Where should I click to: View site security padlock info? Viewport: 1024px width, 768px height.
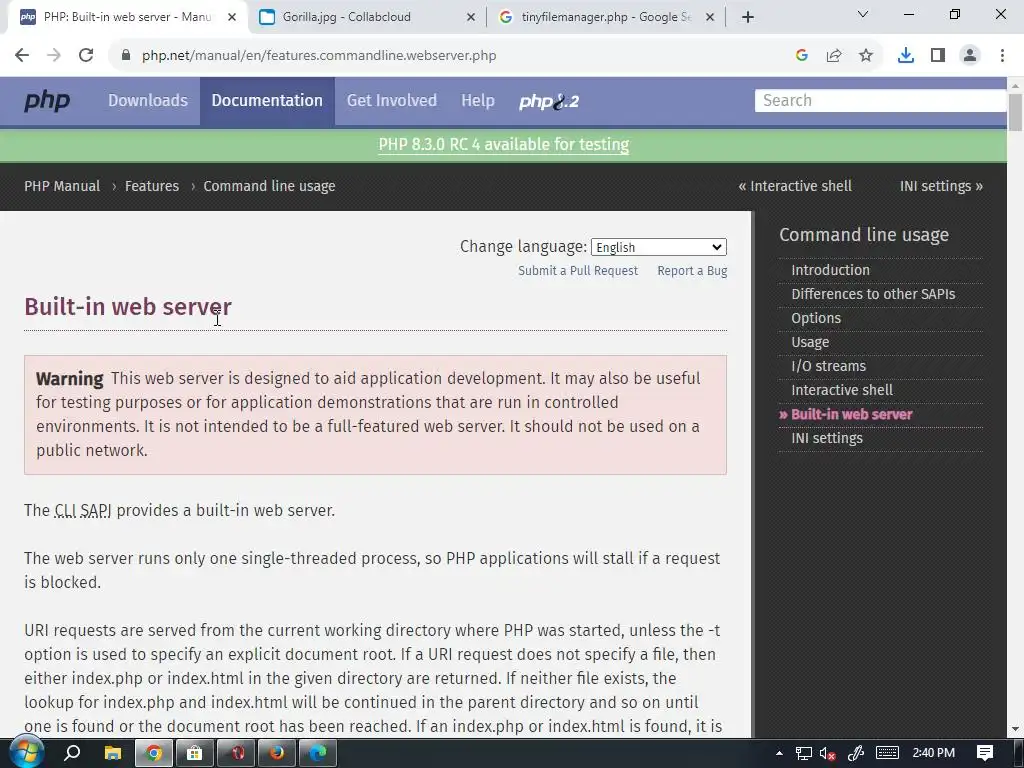[x=126, y=56]
